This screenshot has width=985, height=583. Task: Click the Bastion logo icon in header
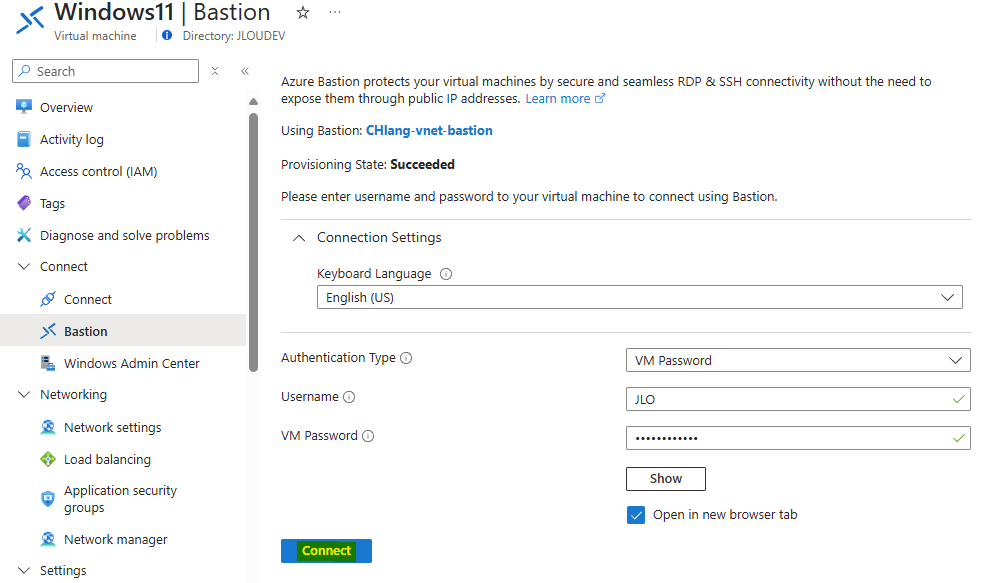tap(30, 20)
